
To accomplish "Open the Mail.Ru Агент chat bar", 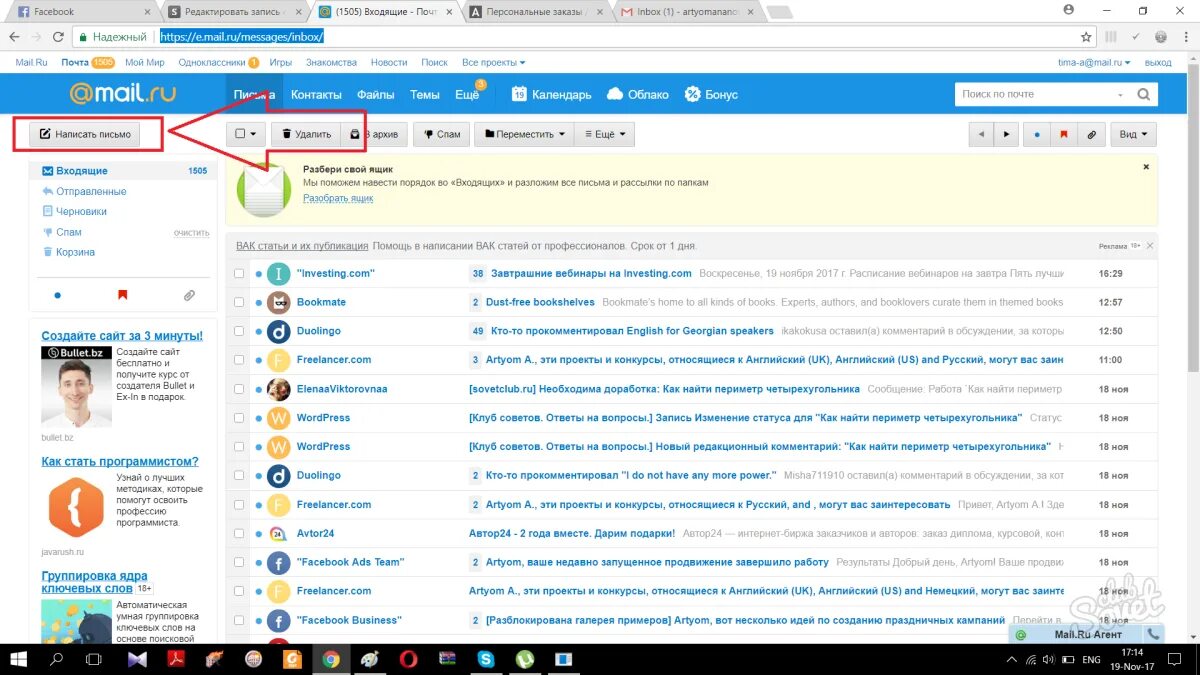I will tap(1085, 634).
